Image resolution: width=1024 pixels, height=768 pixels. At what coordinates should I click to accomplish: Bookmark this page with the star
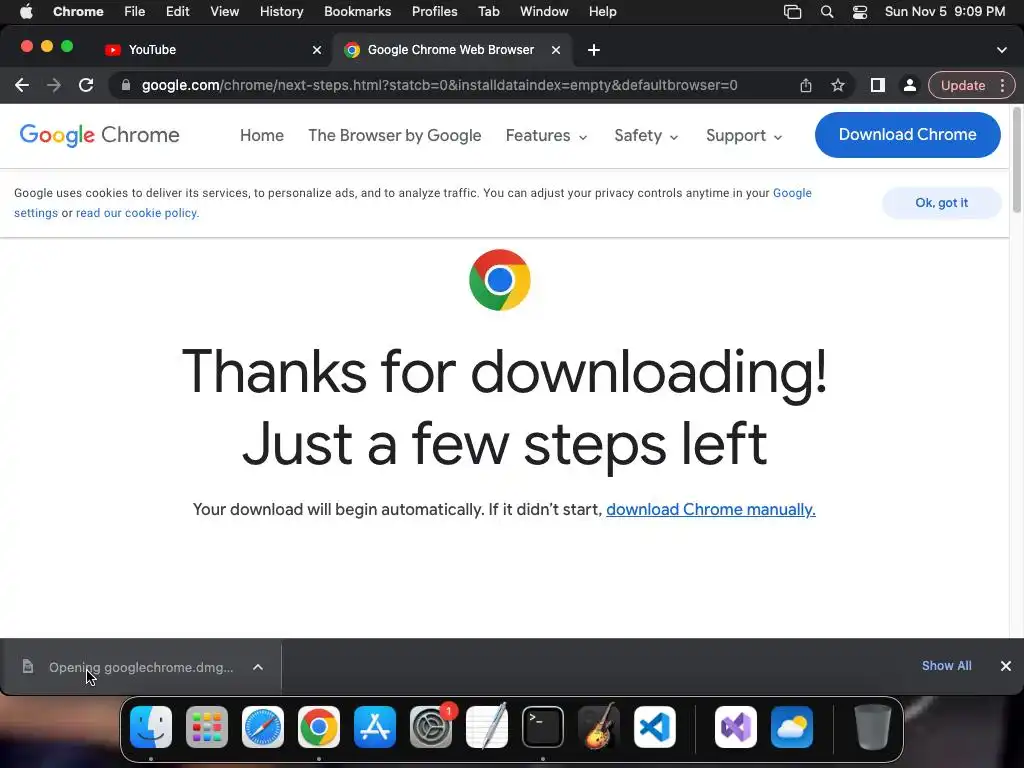pos(838,85)
